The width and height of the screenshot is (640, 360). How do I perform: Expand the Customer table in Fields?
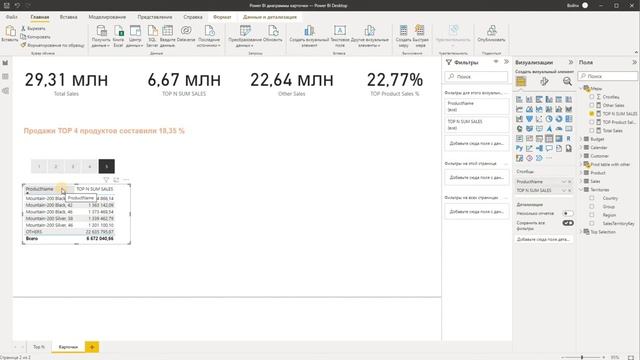[x=581, y=156]
